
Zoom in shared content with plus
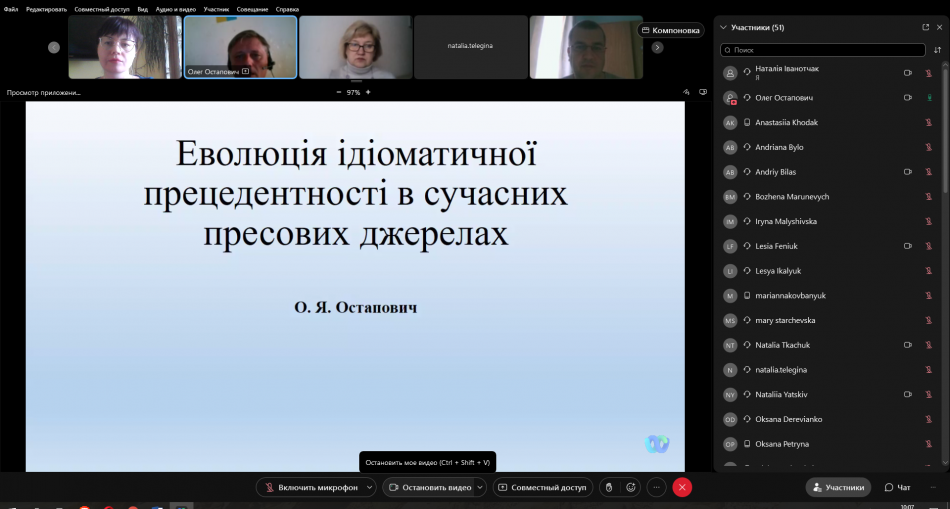368,92
